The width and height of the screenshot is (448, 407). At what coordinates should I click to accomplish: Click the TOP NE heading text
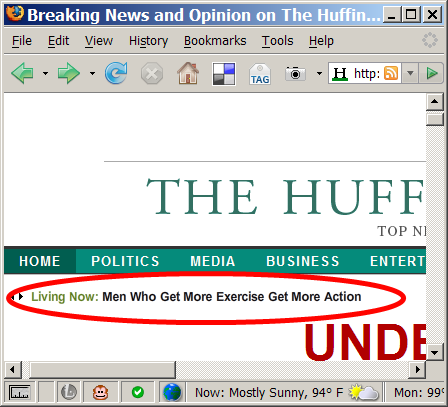pos(401,231)
